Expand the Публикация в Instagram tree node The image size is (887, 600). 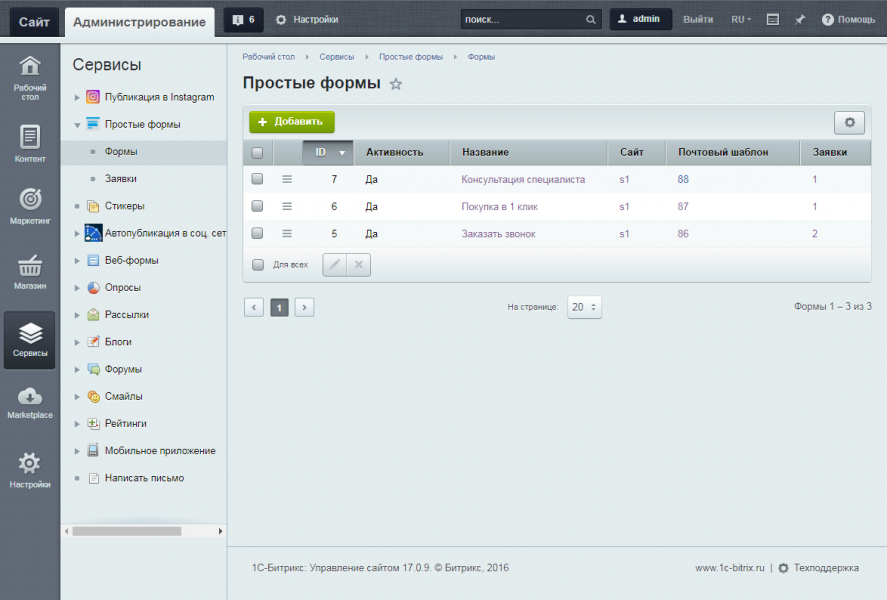coord(77,97)
